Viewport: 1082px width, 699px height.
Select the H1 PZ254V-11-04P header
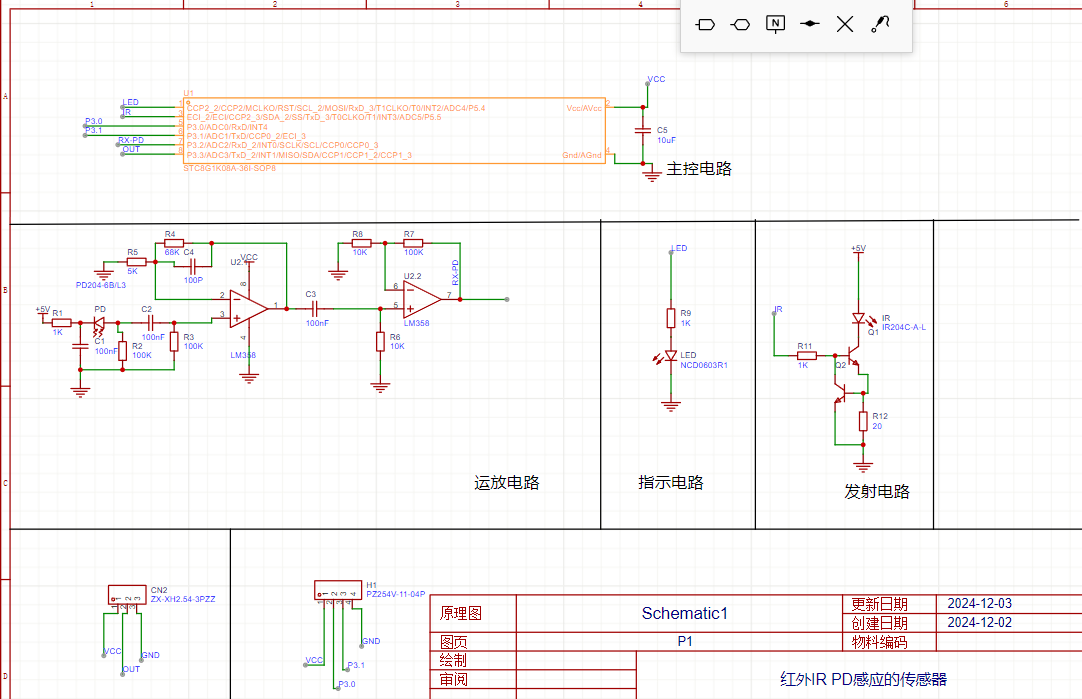pos(338,590)
